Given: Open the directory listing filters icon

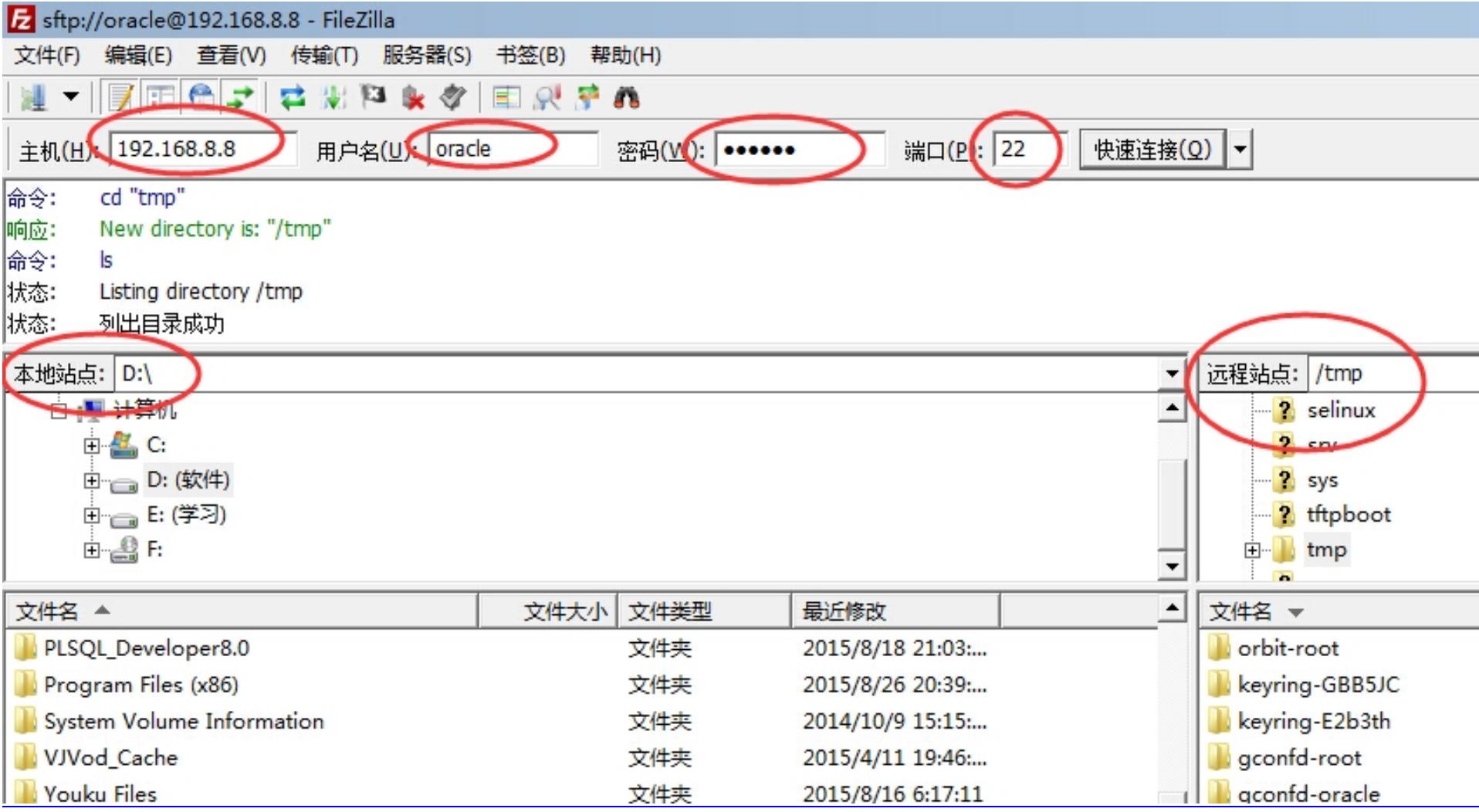Looking at the screenshot, I should click(x=506, y=97).
